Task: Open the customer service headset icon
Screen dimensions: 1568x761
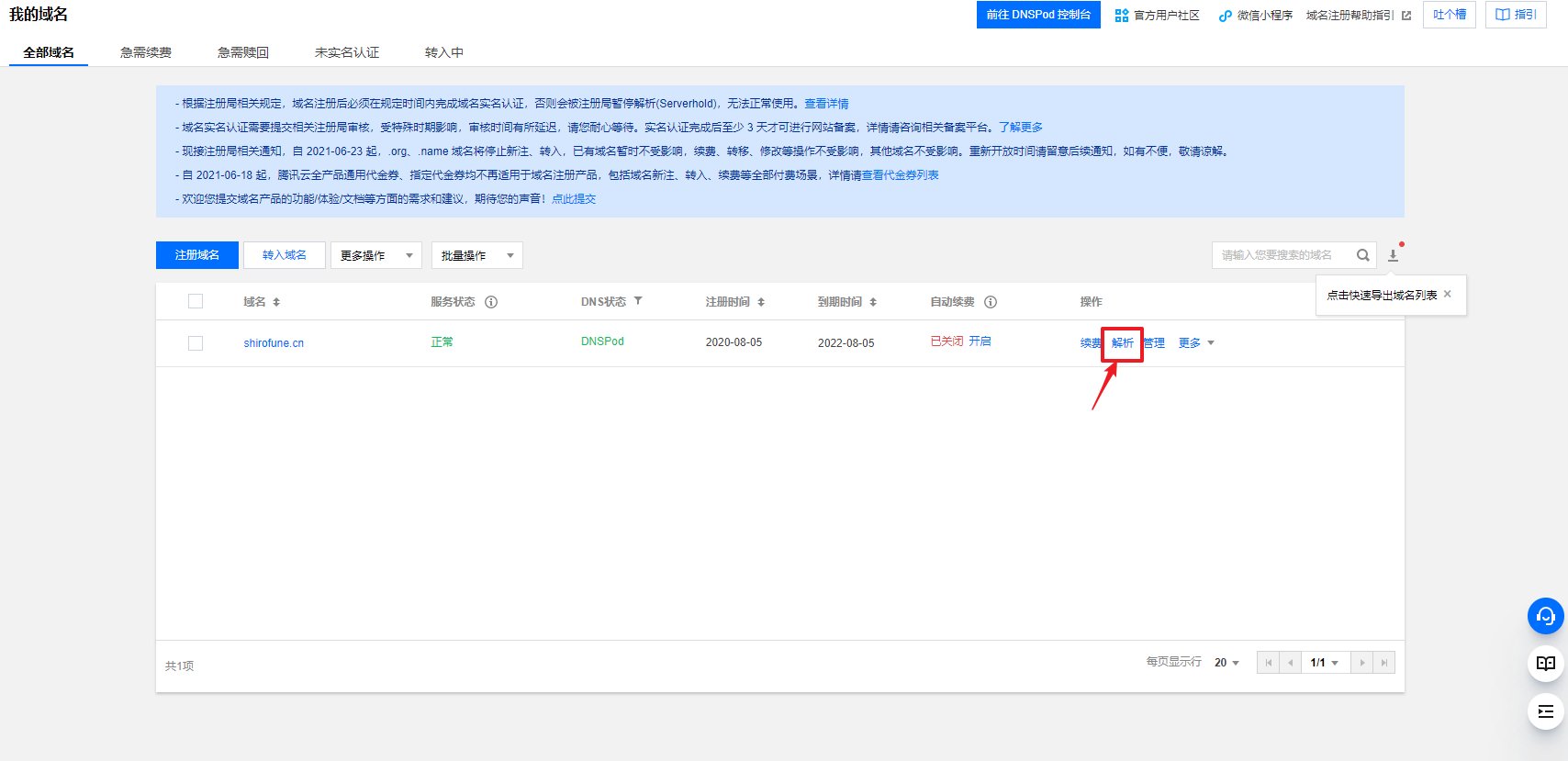Action: tap(1545, 616)
